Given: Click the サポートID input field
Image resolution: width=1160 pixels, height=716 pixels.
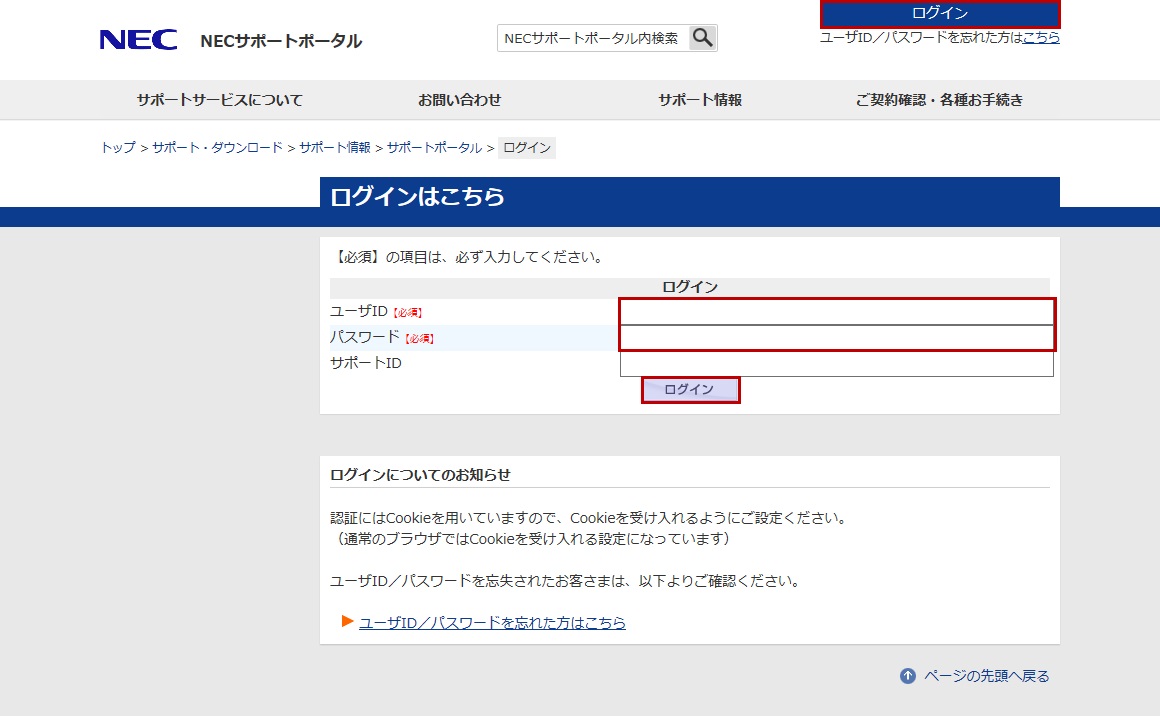Looking at the screenshot, I should (x=837, y=364).
